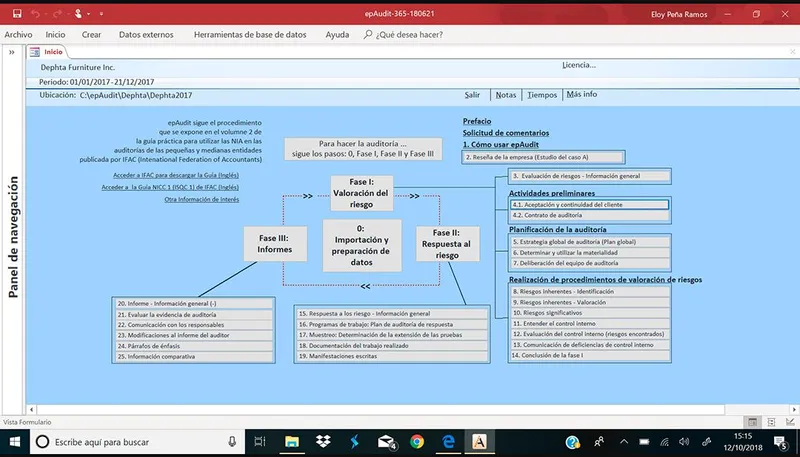Click the Prefacio link
The height and width of the screenshot is (457, 800).
click(477, 121)
